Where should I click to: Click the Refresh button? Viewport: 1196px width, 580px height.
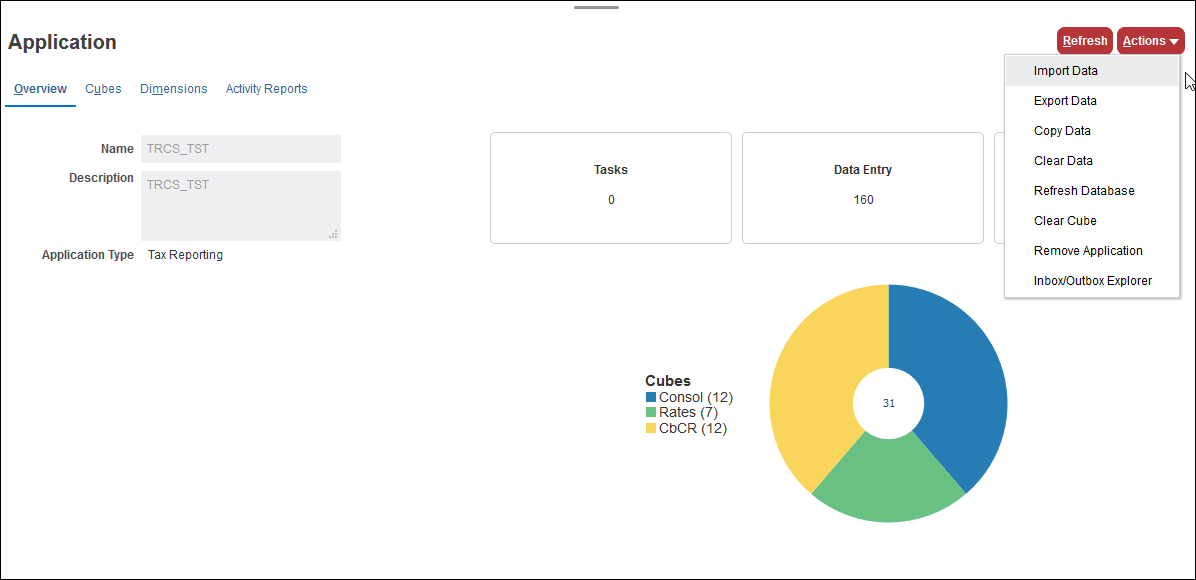coord(1084,40)
